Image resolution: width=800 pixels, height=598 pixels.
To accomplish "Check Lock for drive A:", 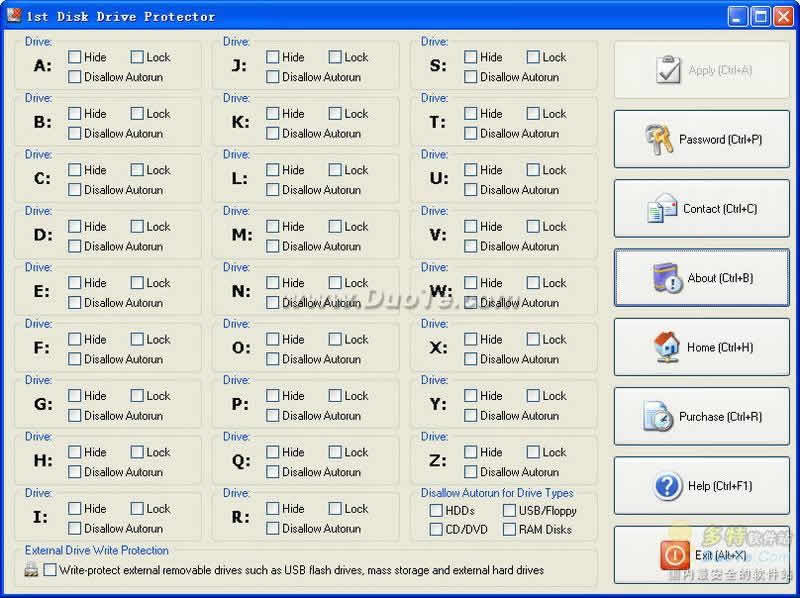I will [137, 57].
